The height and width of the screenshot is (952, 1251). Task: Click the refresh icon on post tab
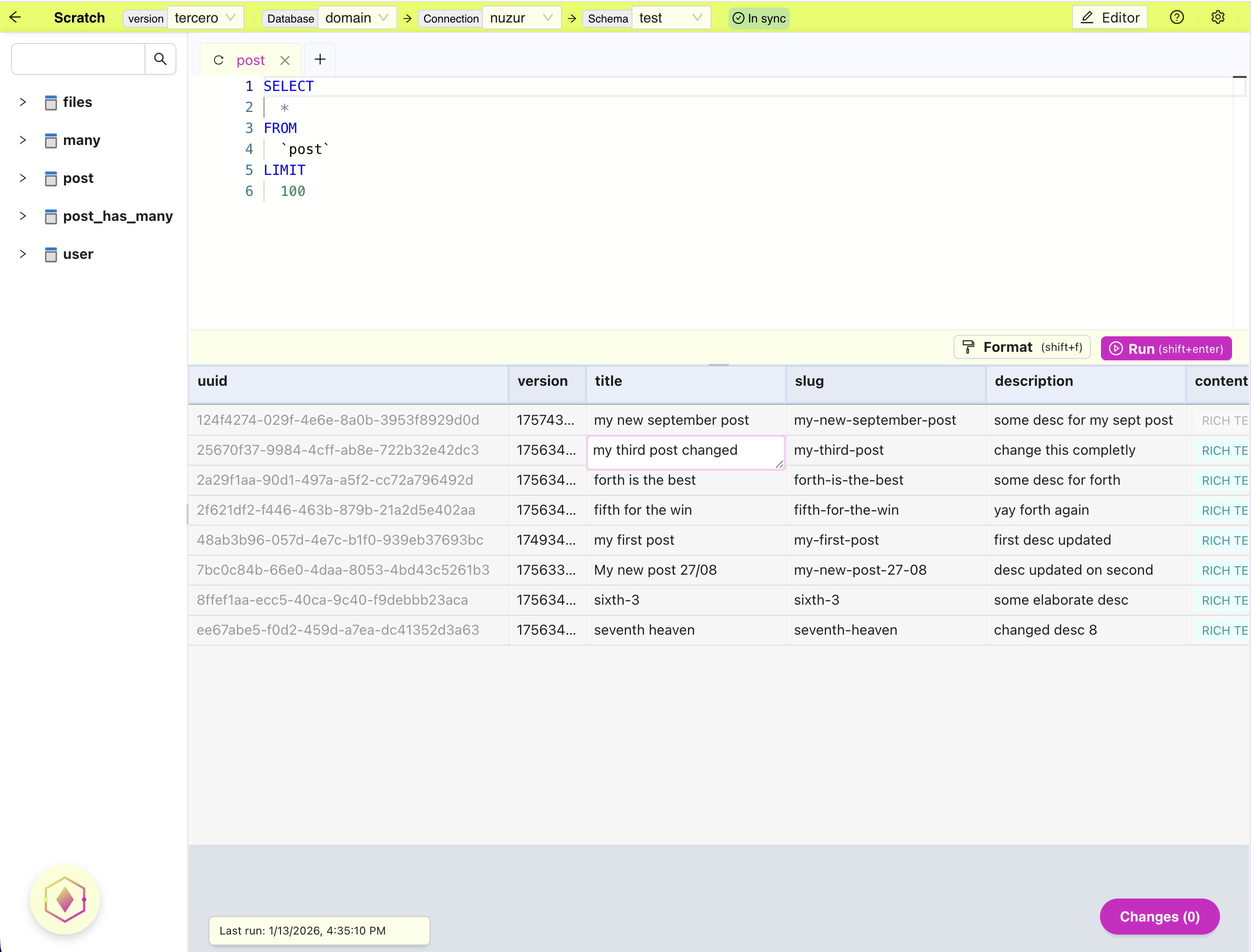pyautogui.click(x=218, y=60)
